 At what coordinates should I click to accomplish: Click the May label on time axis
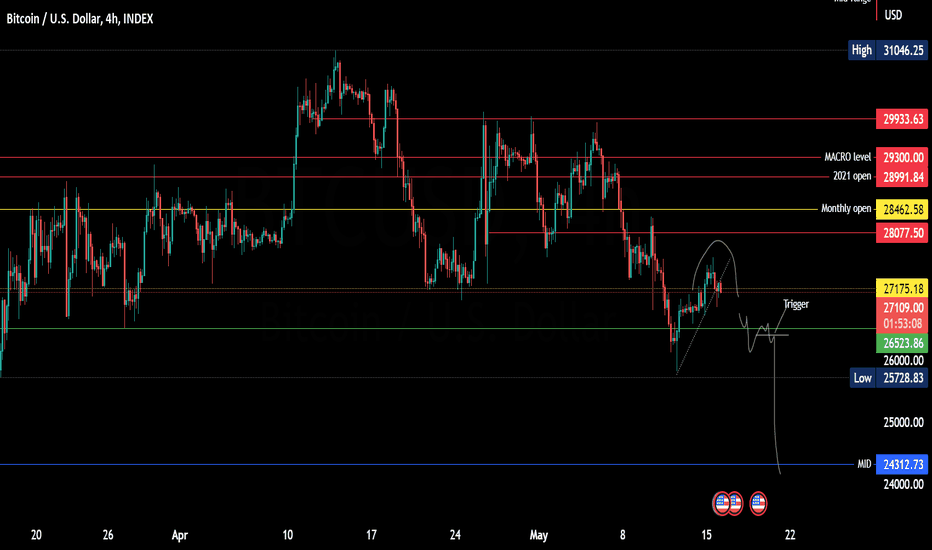[x=539, y=535]
